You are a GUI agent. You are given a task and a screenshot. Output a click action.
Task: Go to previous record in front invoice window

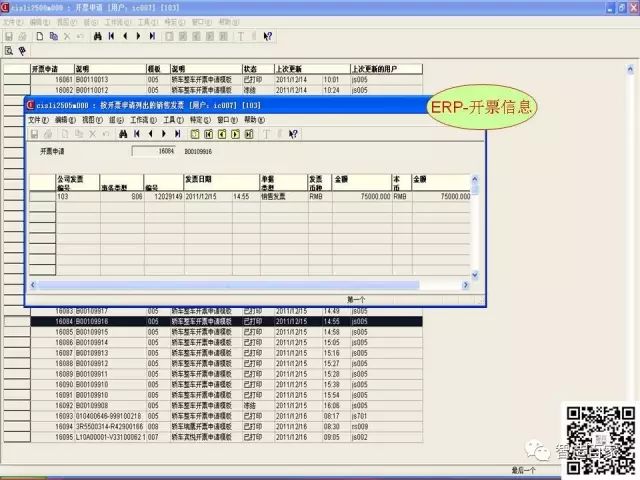pos(151,134)
